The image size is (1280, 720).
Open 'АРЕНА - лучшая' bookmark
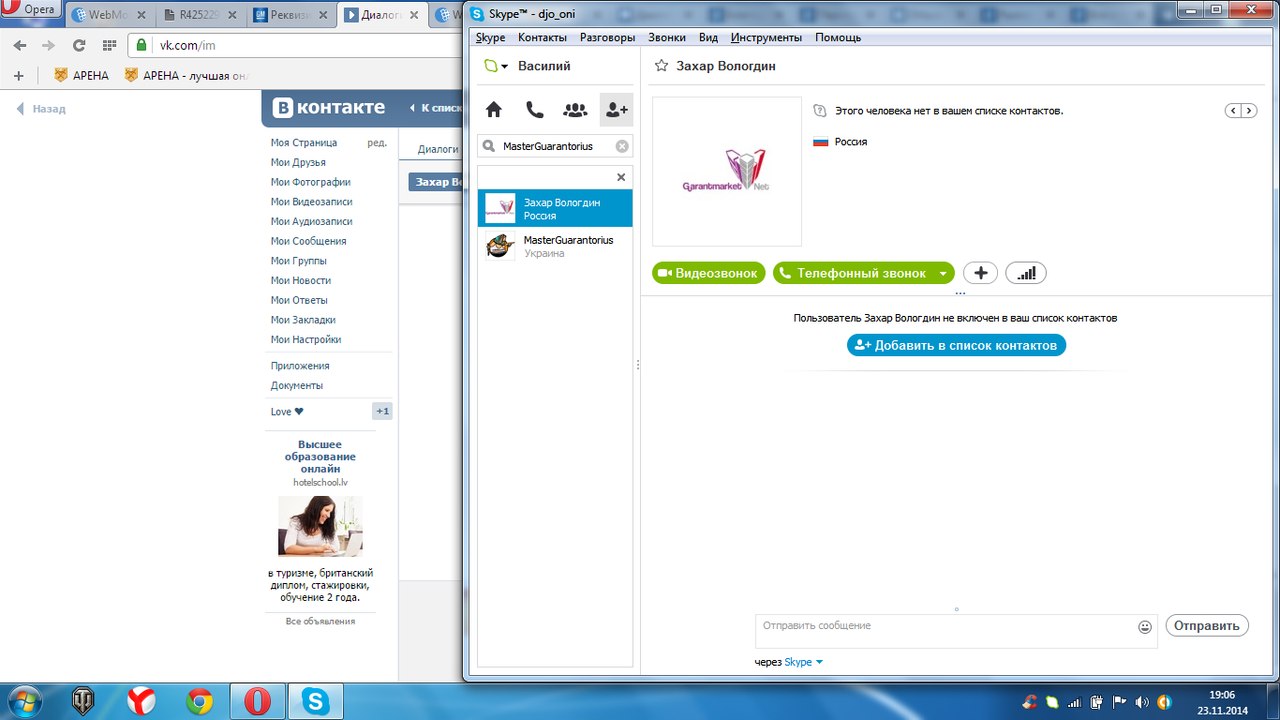tap(185, 75)
